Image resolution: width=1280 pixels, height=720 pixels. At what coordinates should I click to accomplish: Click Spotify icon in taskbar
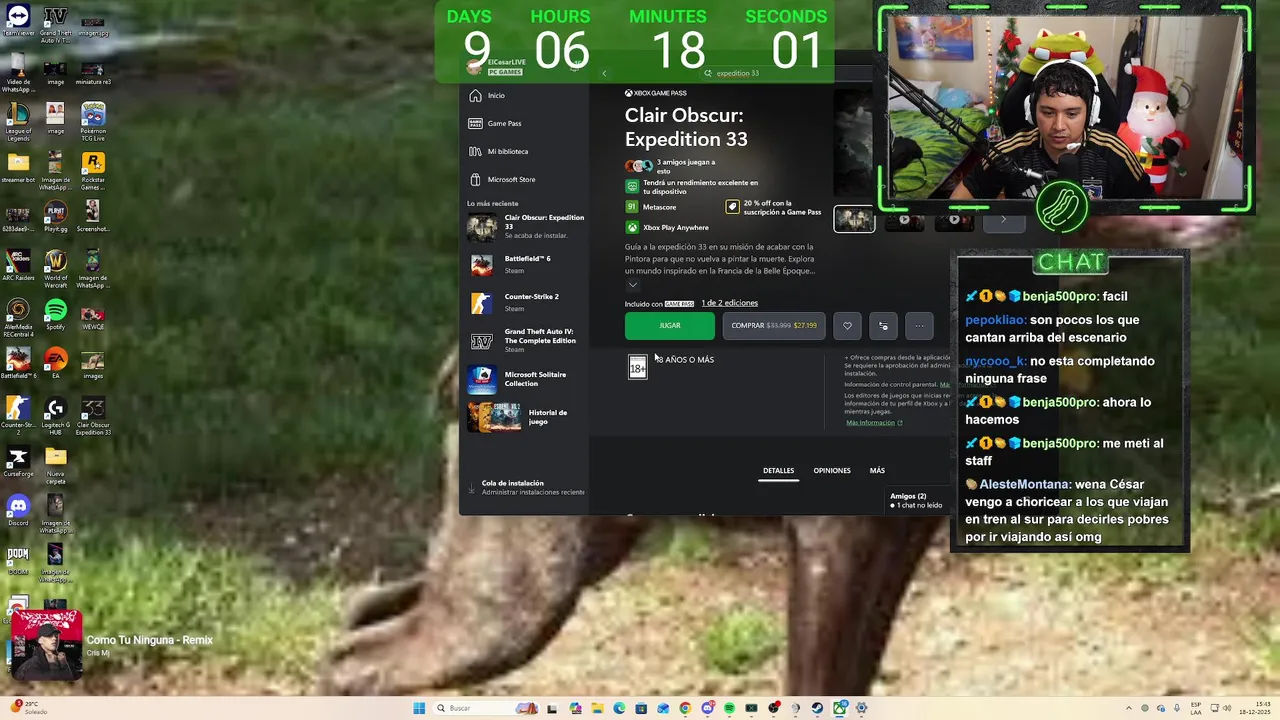tap(729, 708)
